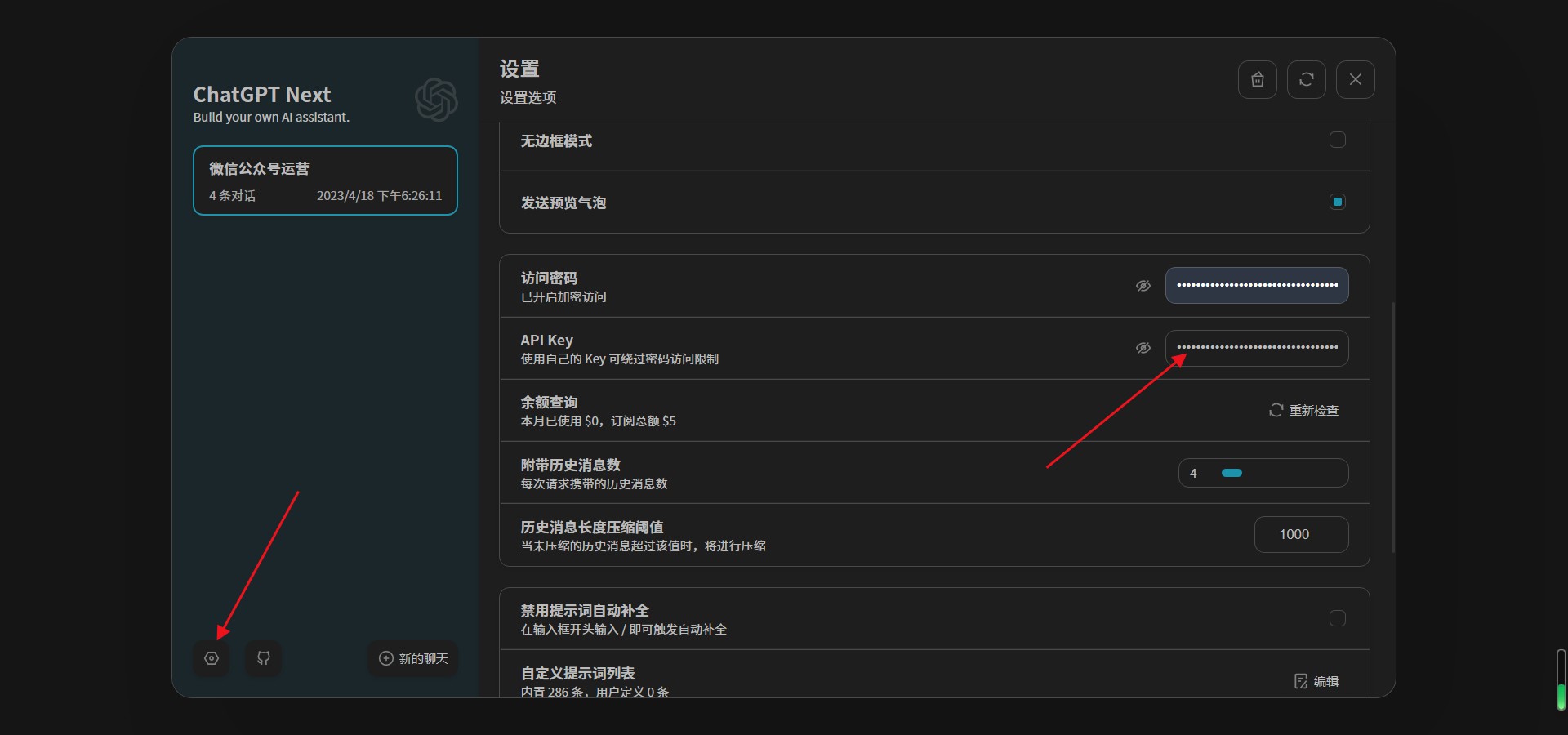1568x735 pixels.
Task: Click the compression threshold field showing 1000
Action: point(1301,534)
